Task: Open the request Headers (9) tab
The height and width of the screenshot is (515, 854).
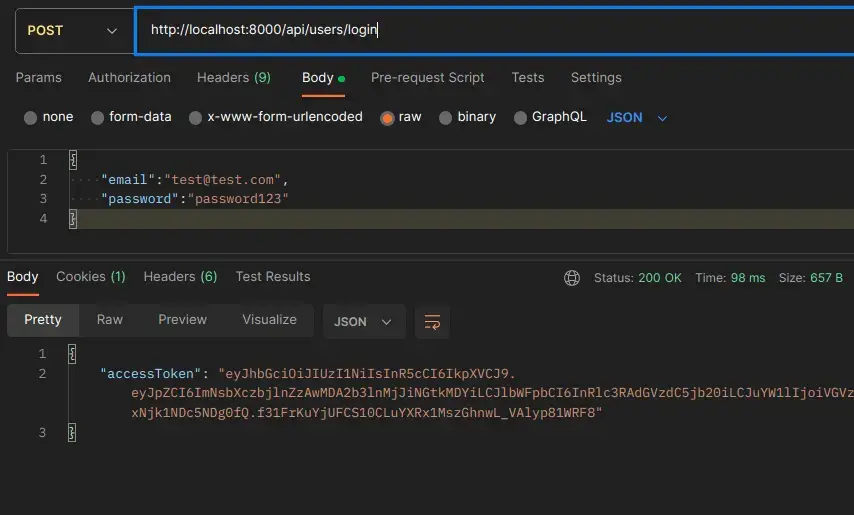Action: [x=233, y=78]
